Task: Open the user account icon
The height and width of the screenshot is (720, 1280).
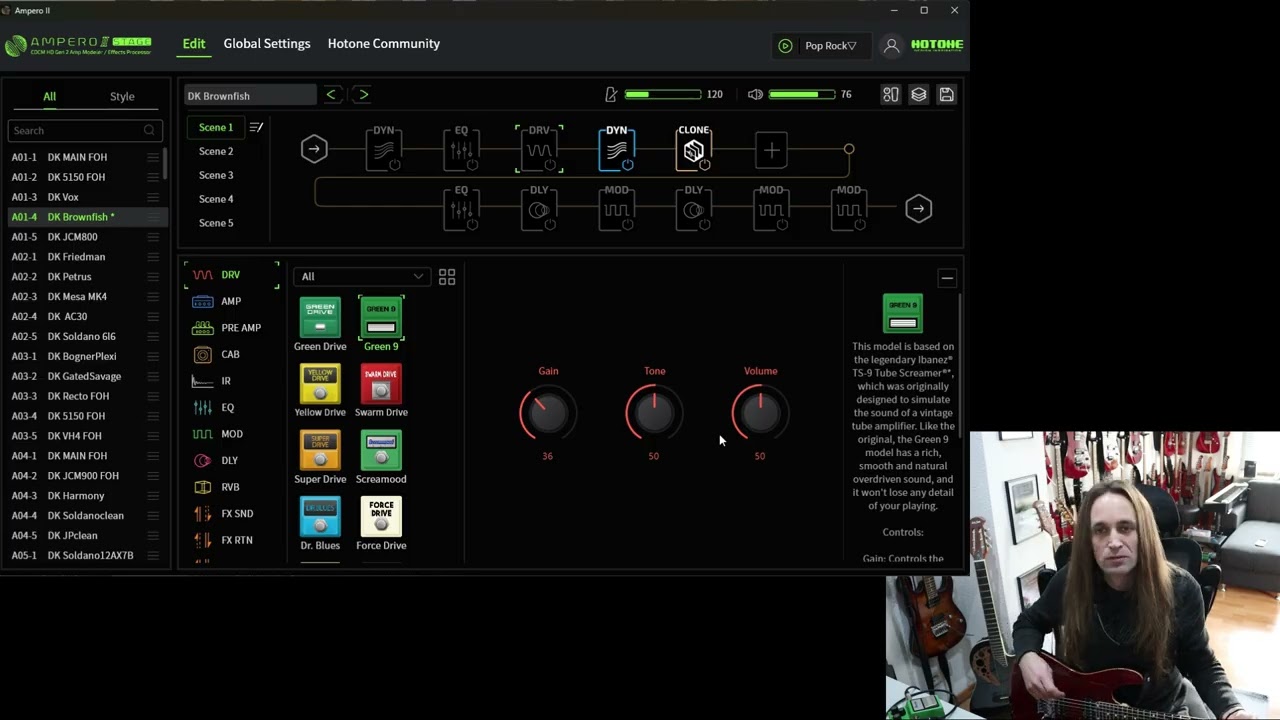Action: 892,45
